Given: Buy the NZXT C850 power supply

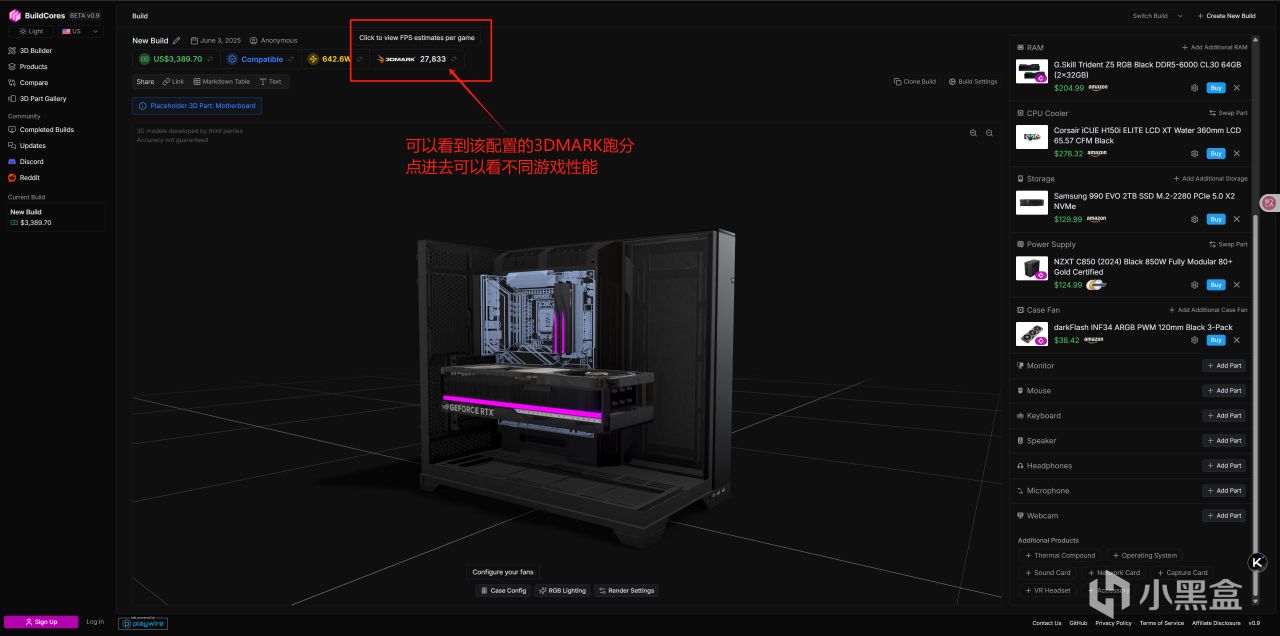Looking at the screenshot, I should [x=1216, y=285].
